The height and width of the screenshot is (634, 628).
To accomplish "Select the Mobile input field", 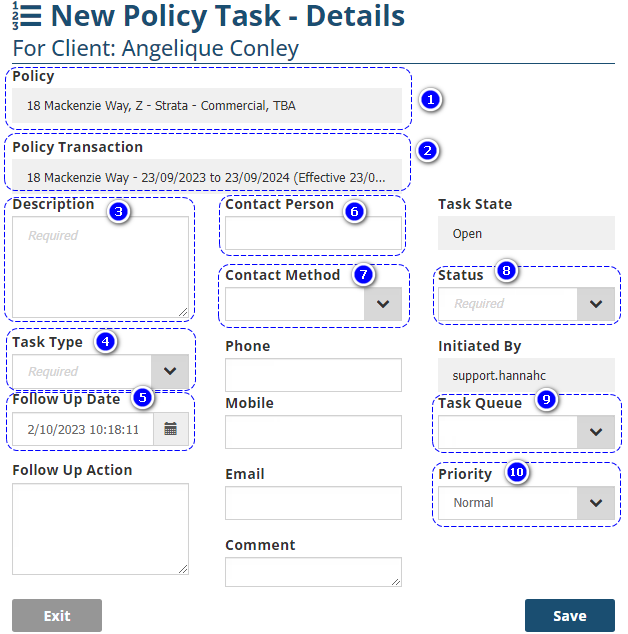I will click(313, 432).
